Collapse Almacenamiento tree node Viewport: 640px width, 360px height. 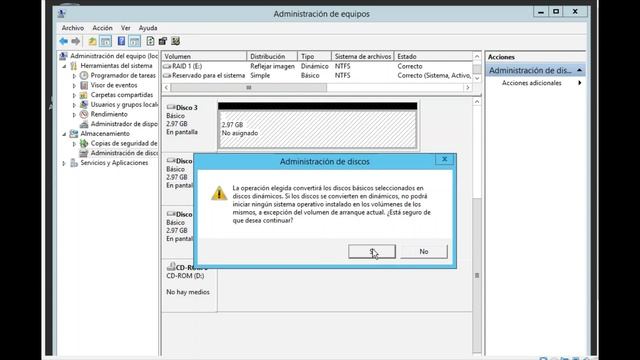click(64, 134)
